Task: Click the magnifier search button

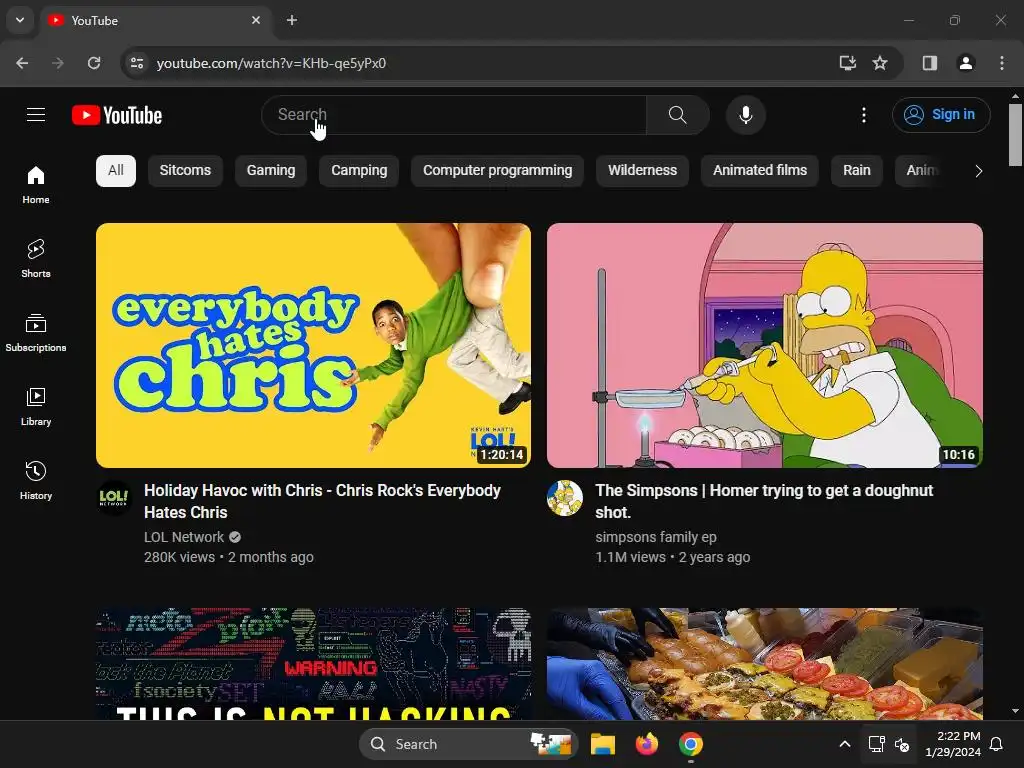Action: tap(677, 115)
